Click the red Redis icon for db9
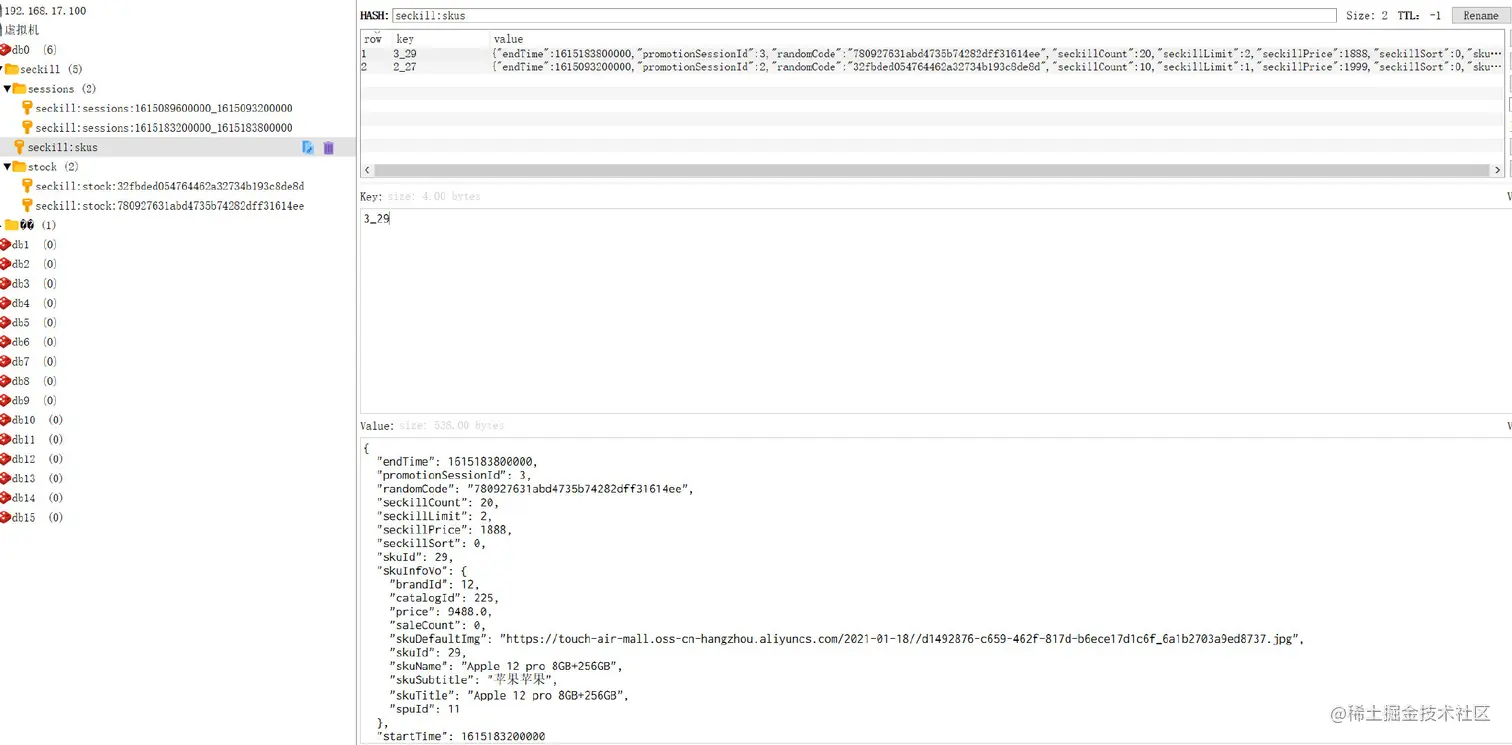The width and height of the screenshot is (1512, 745). click(5, 400)
